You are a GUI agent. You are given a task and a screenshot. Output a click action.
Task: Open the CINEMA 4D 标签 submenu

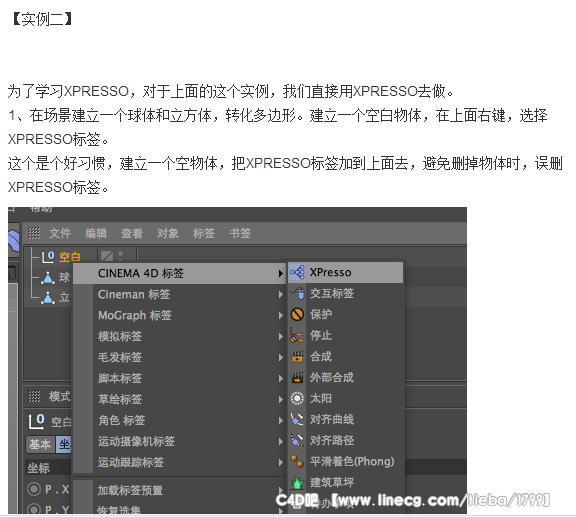(x=179, y=273)
